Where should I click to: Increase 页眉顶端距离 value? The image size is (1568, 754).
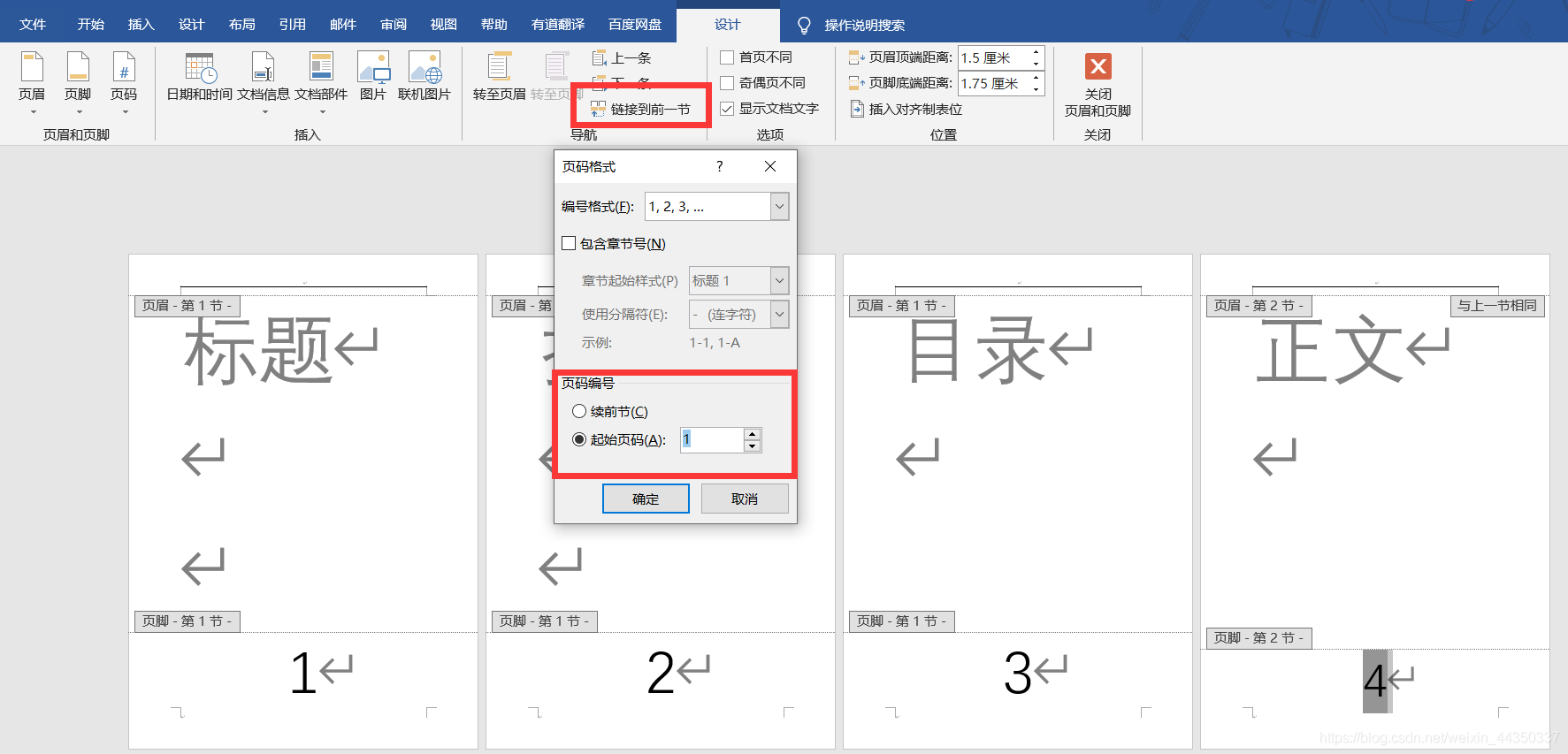pos(1036,52)
